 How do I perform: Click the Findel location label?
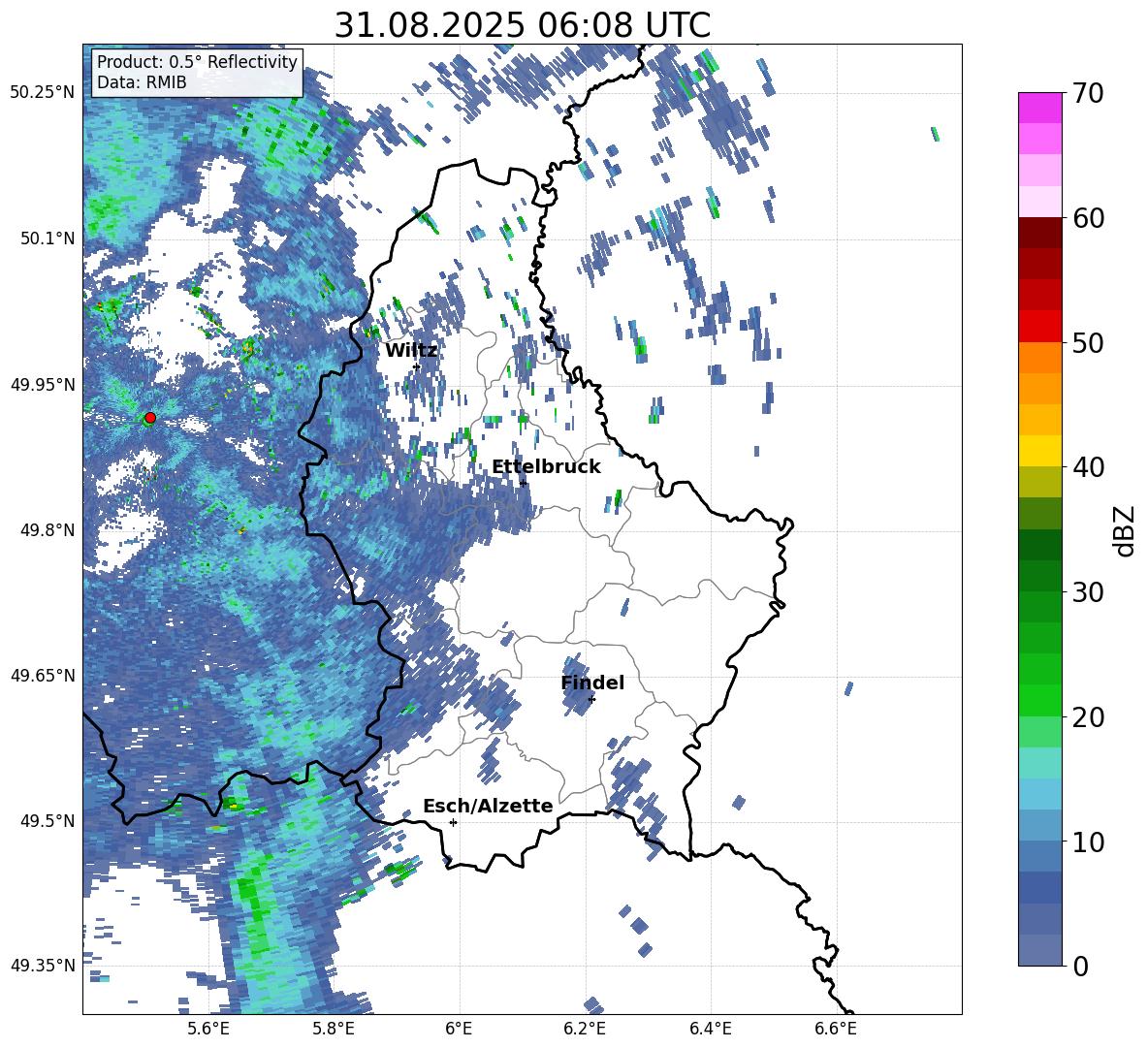pos(592,683)
